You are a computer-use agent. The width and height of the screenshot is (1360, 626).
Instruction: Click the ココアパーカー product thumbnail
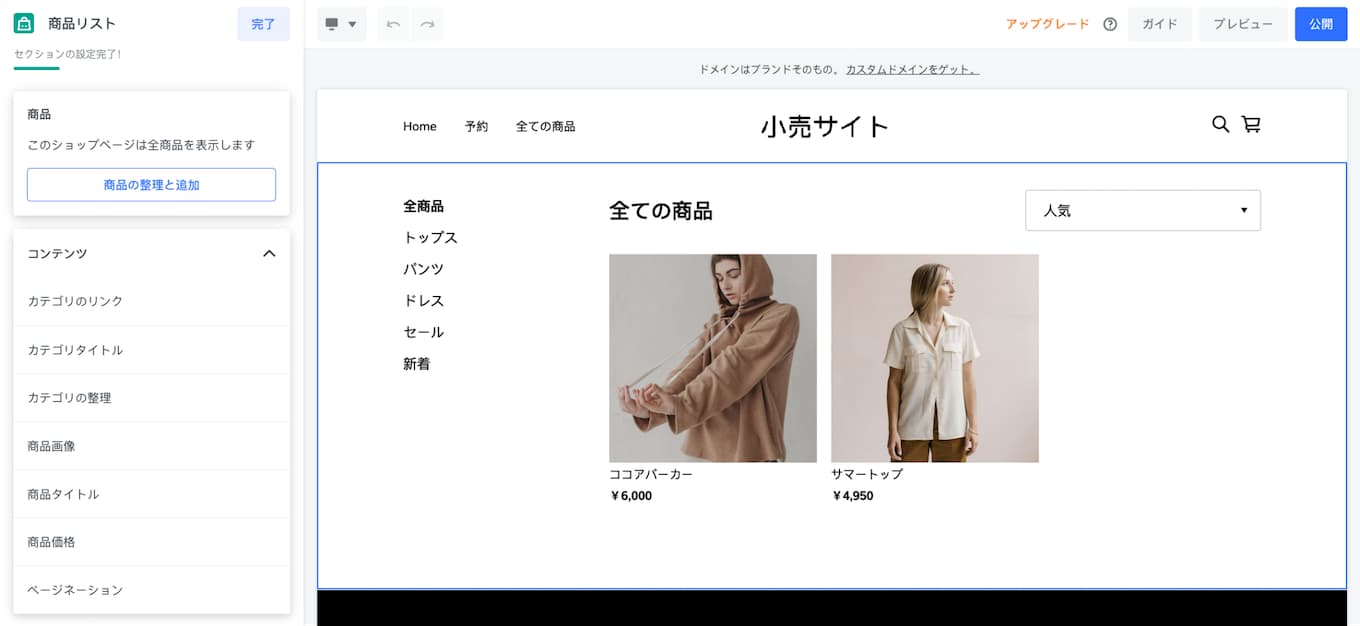pos(712,358)
